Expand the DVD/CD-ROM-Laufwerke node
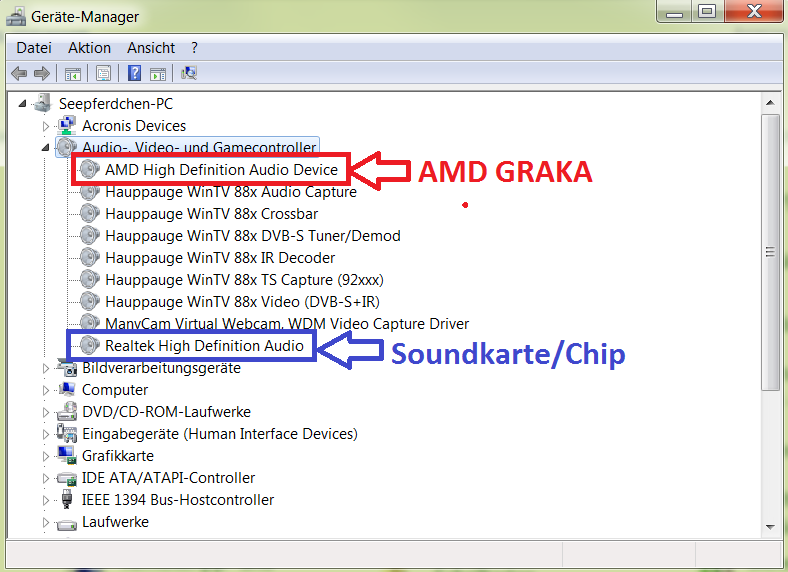The height and width of the screenshot is (572, 788). (46, 412)
